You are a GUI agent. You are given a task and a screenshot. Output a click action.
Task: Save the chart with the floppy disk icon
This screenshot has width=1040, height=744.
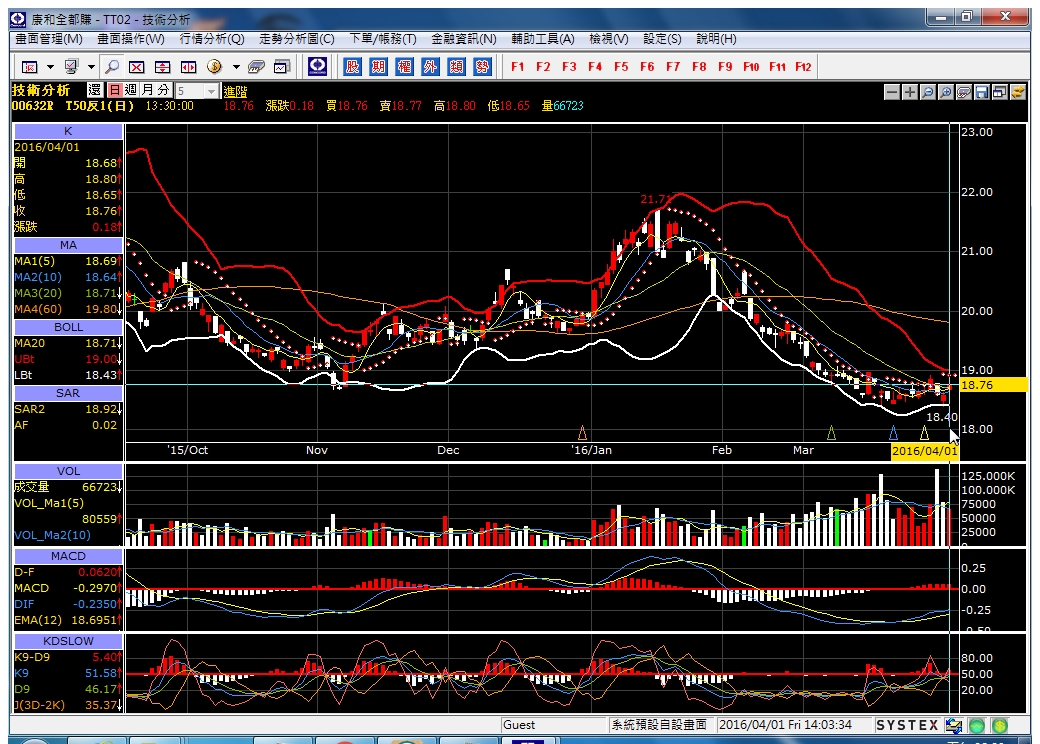982,92
